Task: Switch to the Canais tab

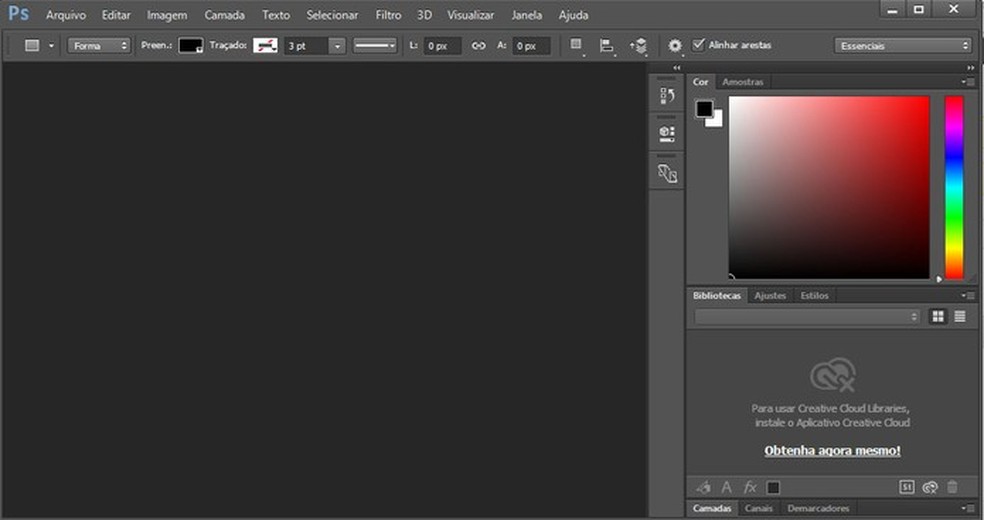Action: click(x=758, y=508)
